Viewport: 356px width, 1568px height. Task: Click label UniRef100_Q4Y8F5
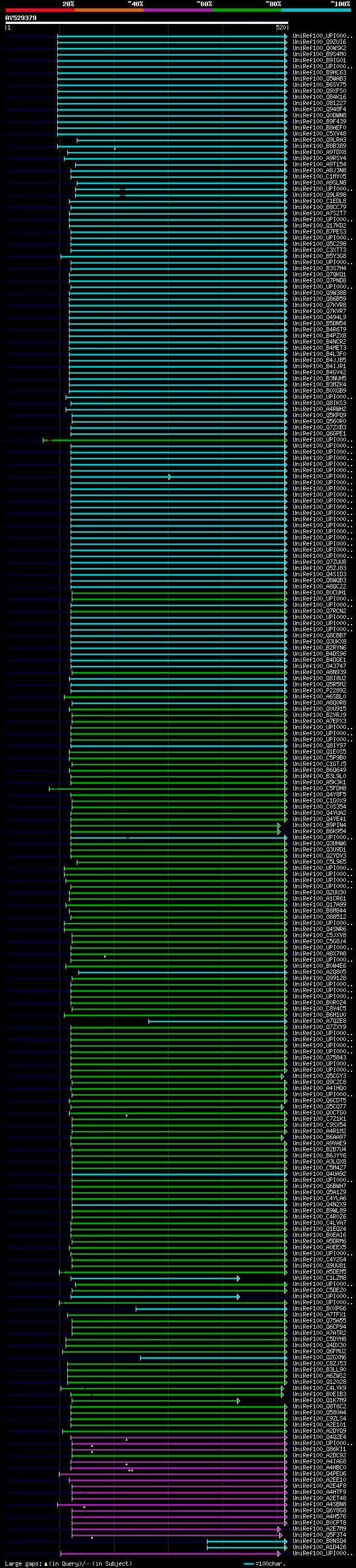(x=319, y=794)
